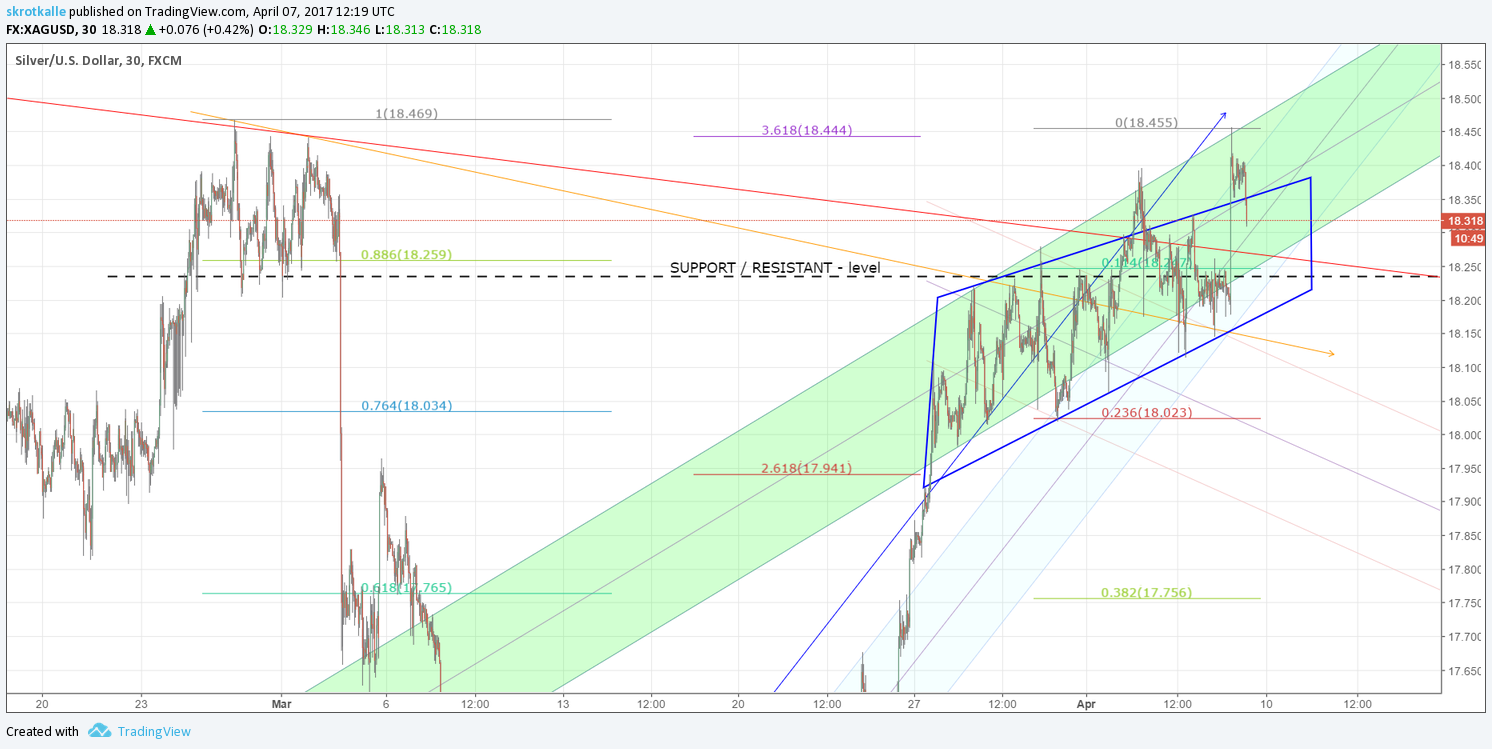
Task: Select the Fibonacci label 0.886(18.259)
Action: click(407, 254)
